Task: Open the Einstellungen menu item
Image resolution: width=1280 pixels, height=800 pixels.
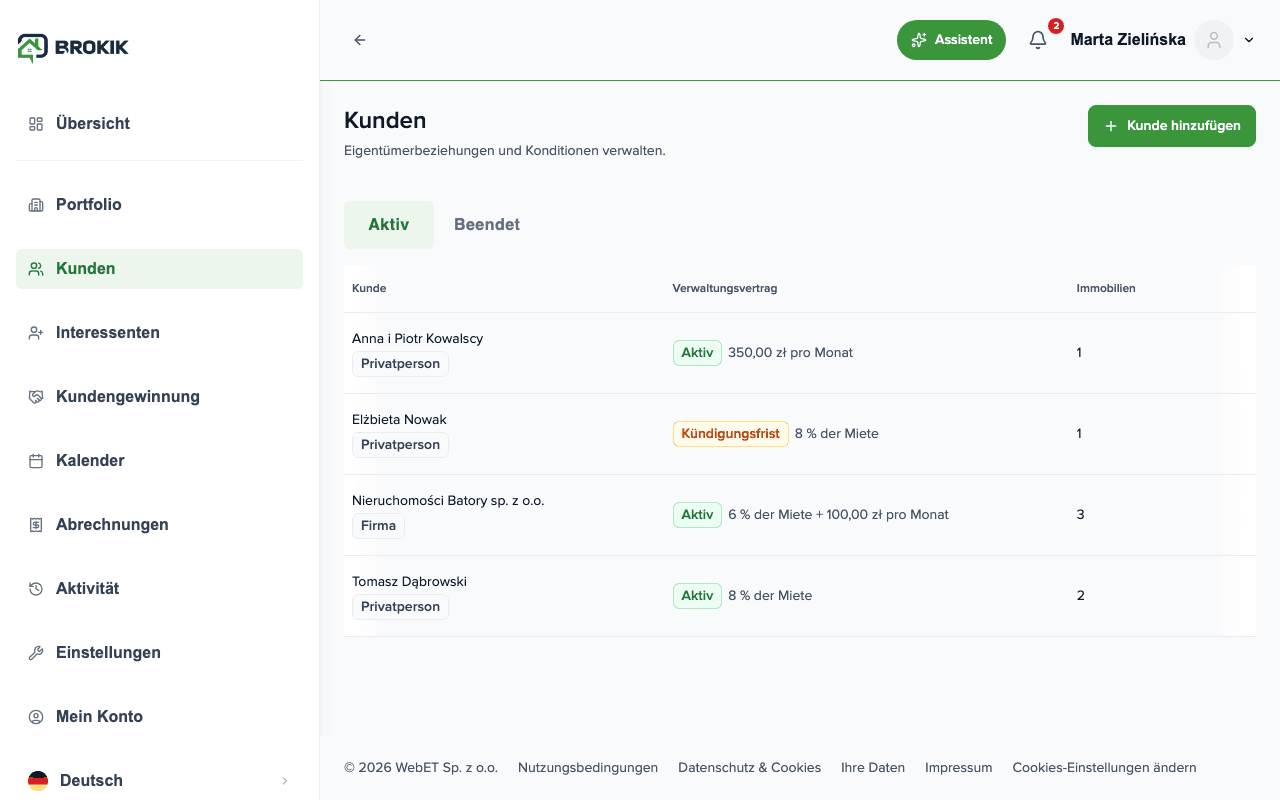Action: tap(160, 653)
